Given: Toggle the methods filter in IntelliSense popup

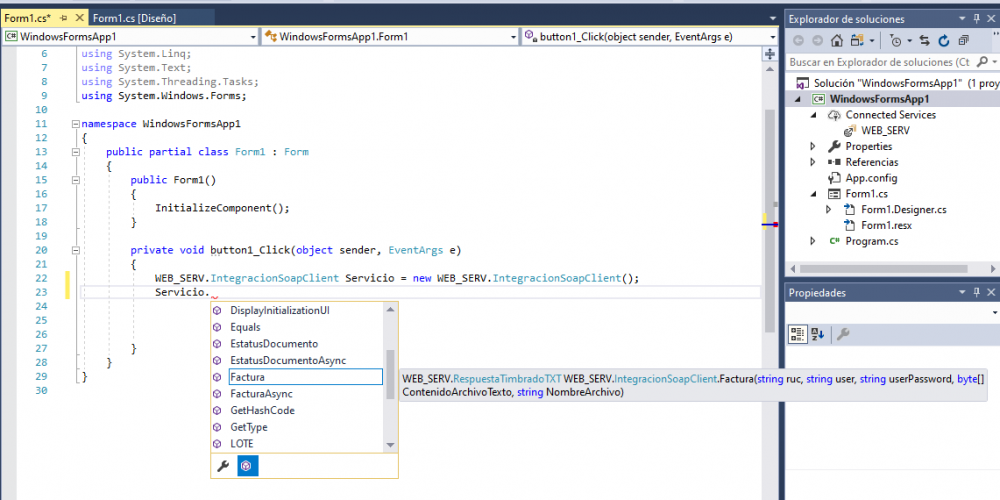Looking at the screenshot, I should click(x=248, y=466).
